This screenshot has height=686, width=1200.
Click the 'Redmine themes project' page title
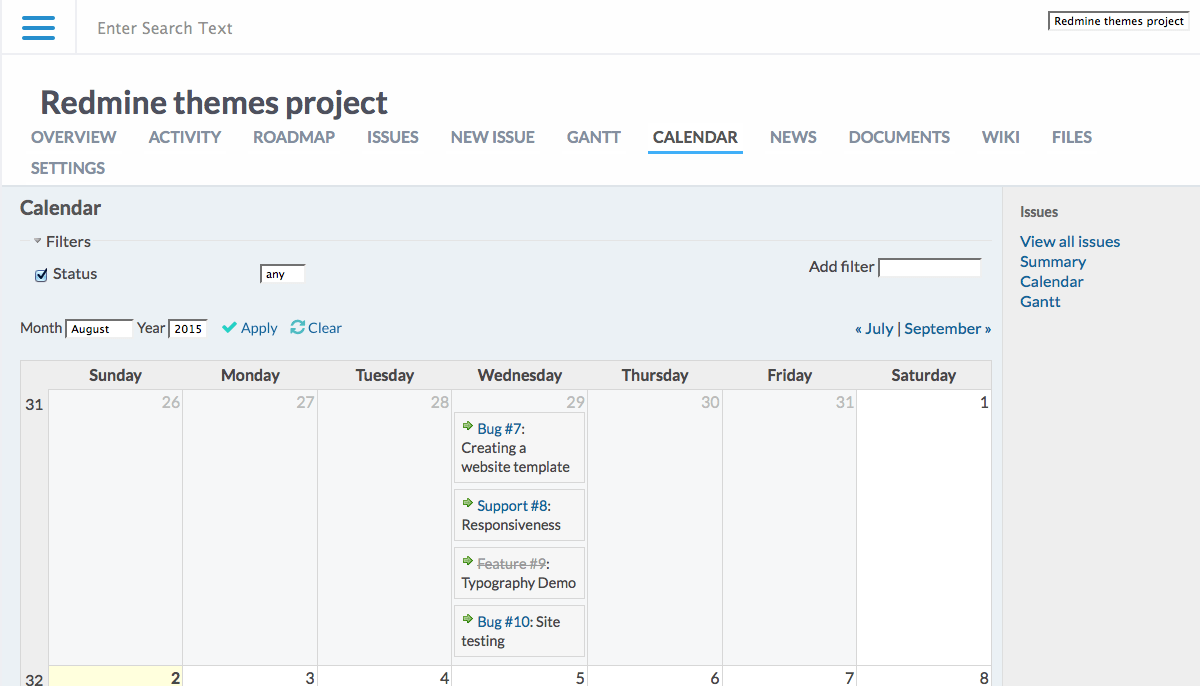click(214, 102)
